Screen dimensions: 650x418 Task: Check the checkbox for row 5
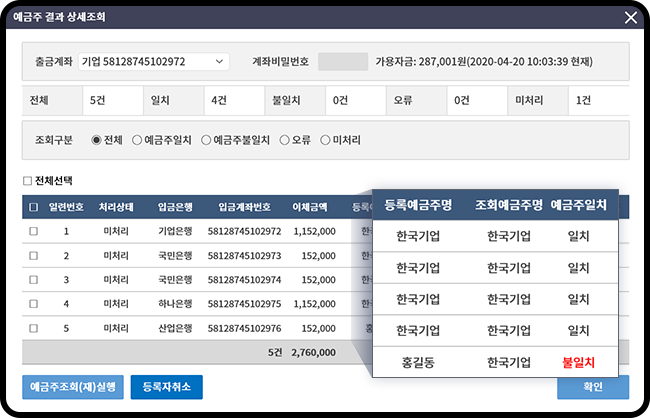coord(34,327)
